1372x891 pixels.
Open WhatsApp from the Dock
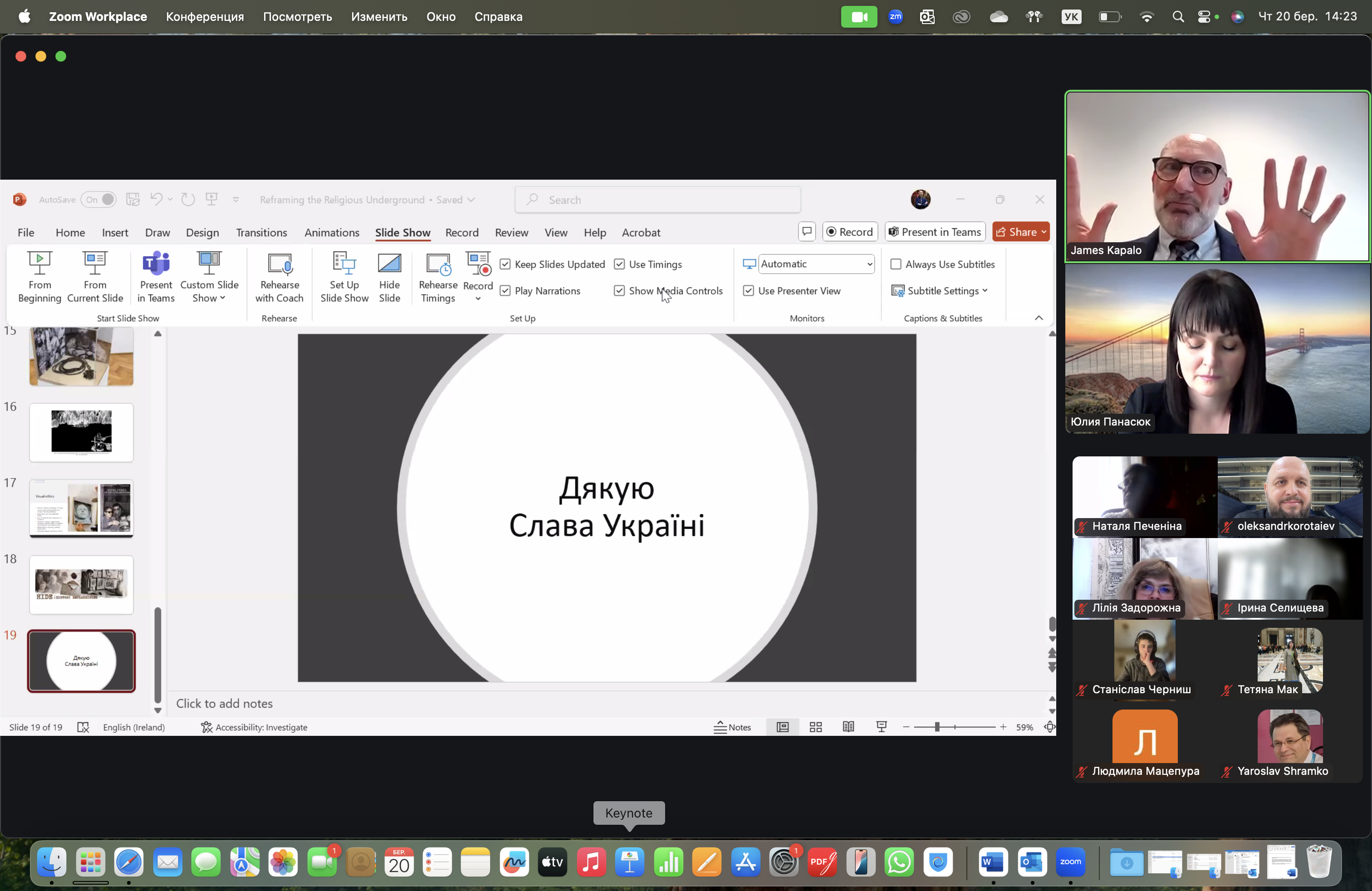(899, 863)
